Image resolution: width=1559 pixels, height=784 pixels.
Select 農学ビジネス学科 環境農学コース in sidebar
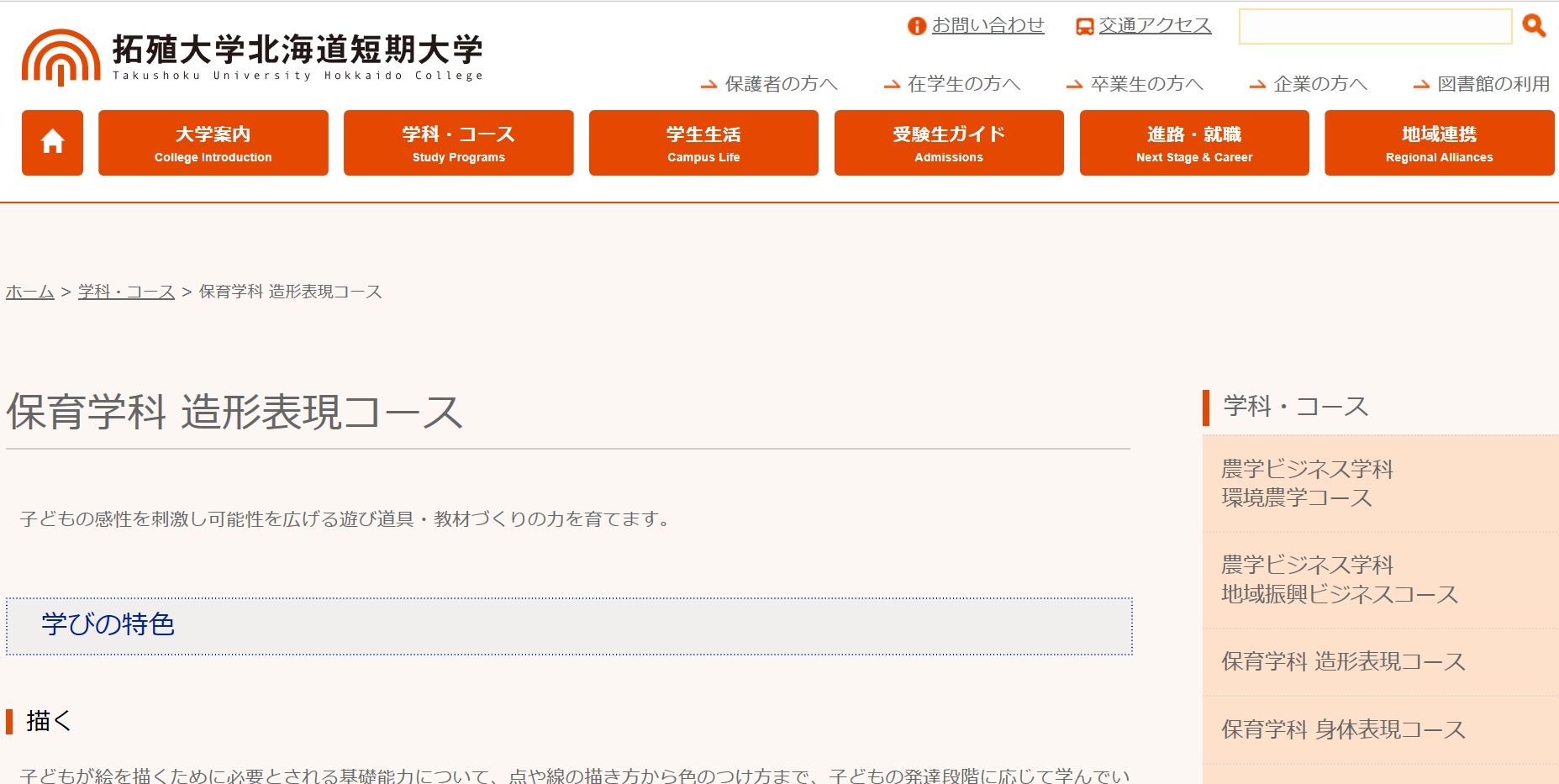1381,484
